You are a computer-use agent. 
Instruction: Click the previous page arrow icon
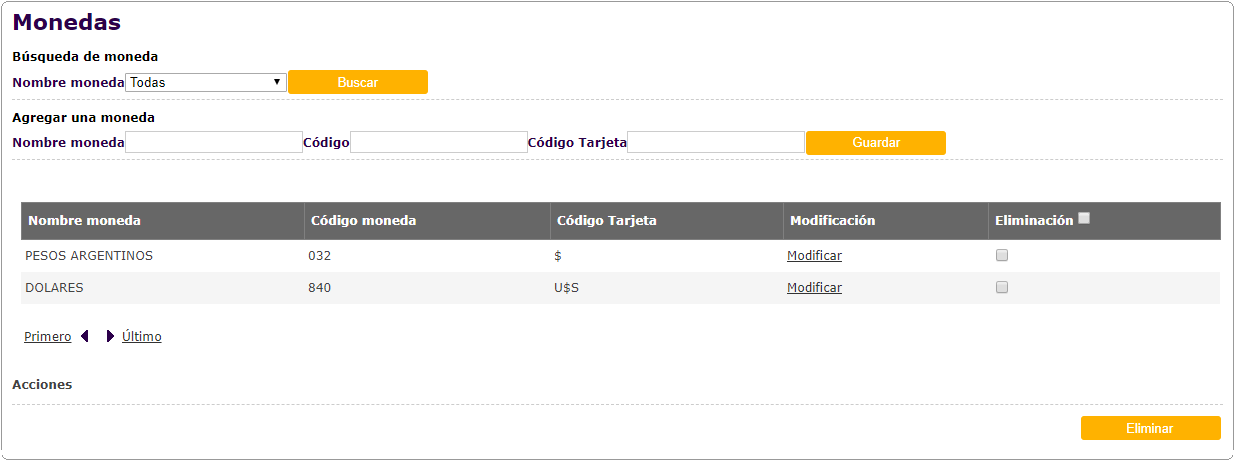85,337
